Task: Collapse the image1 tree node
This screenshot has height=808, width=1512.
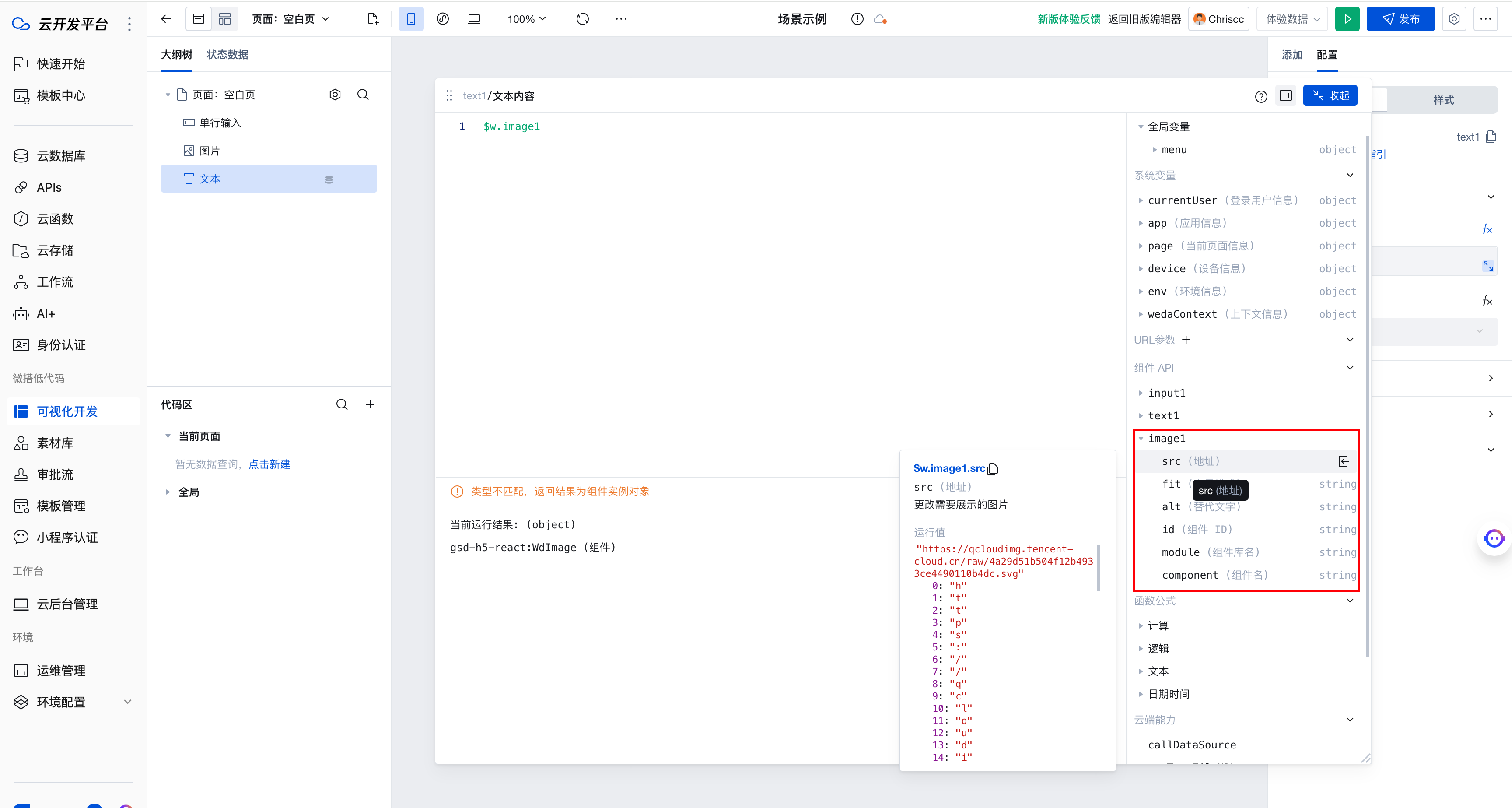Action: click(1141, 439)
